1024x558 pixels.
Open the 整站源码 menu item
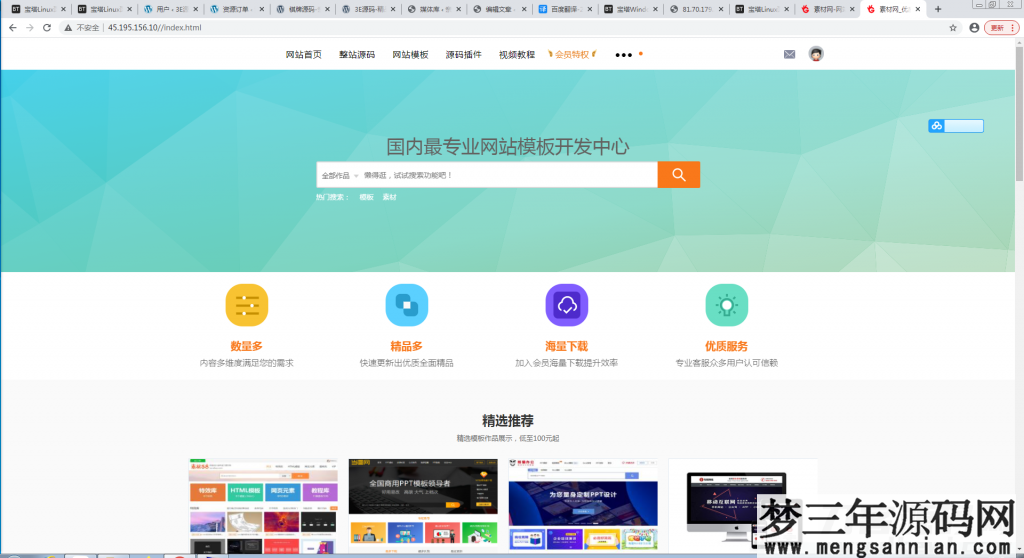357,55
